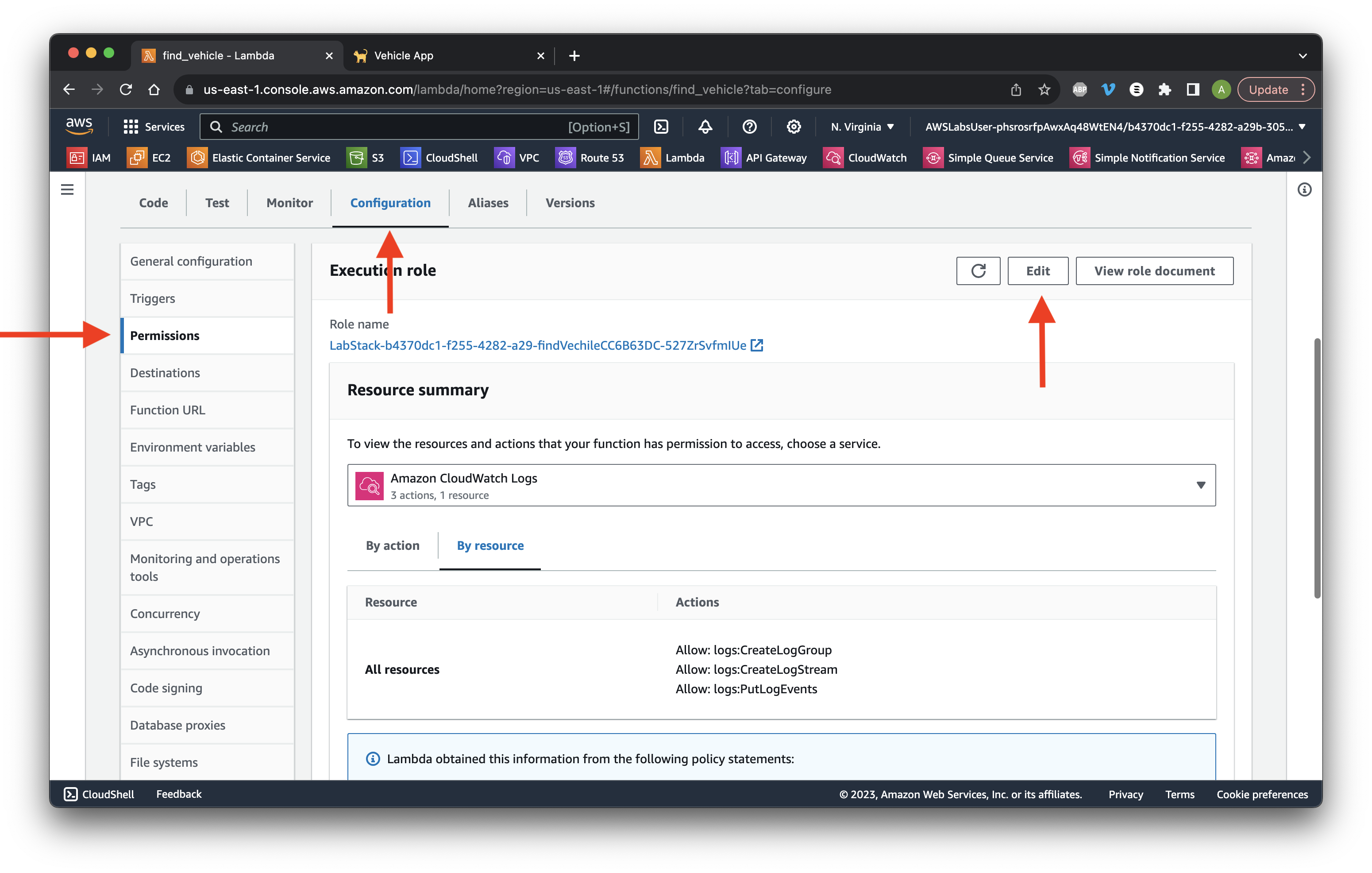
Task: Select Environment variables in side menu
Action: 208,447
